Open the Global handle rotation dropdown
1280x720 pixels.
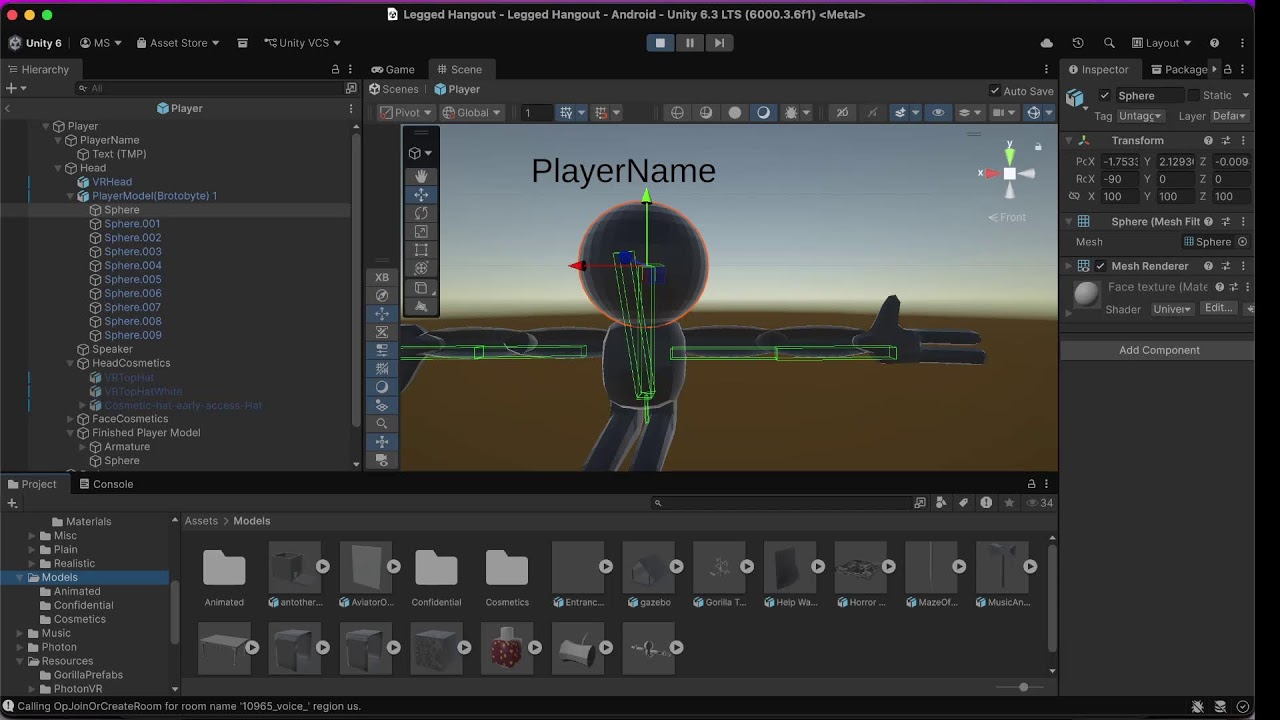click(472, 113)
